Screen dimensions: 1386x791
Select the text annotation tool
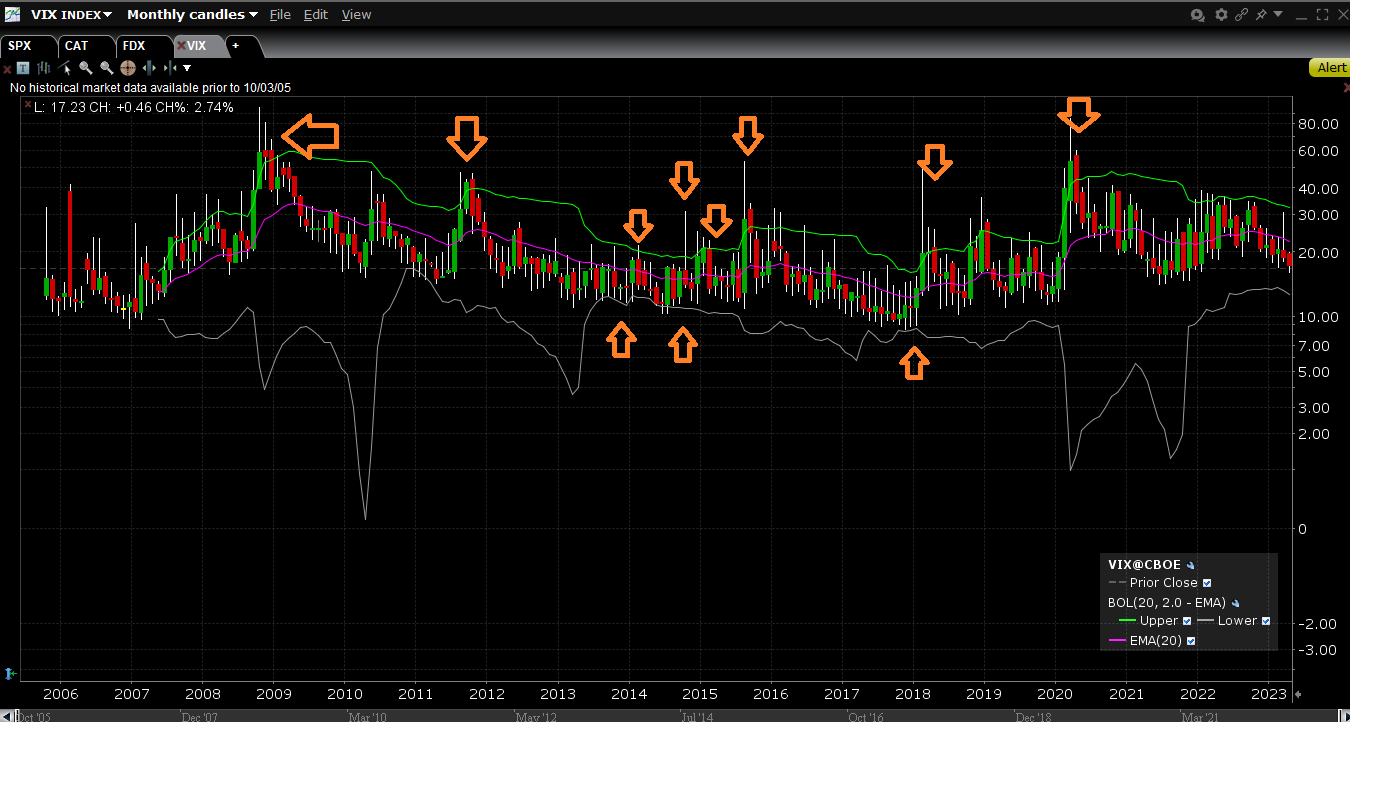click(x=23, y=68)
